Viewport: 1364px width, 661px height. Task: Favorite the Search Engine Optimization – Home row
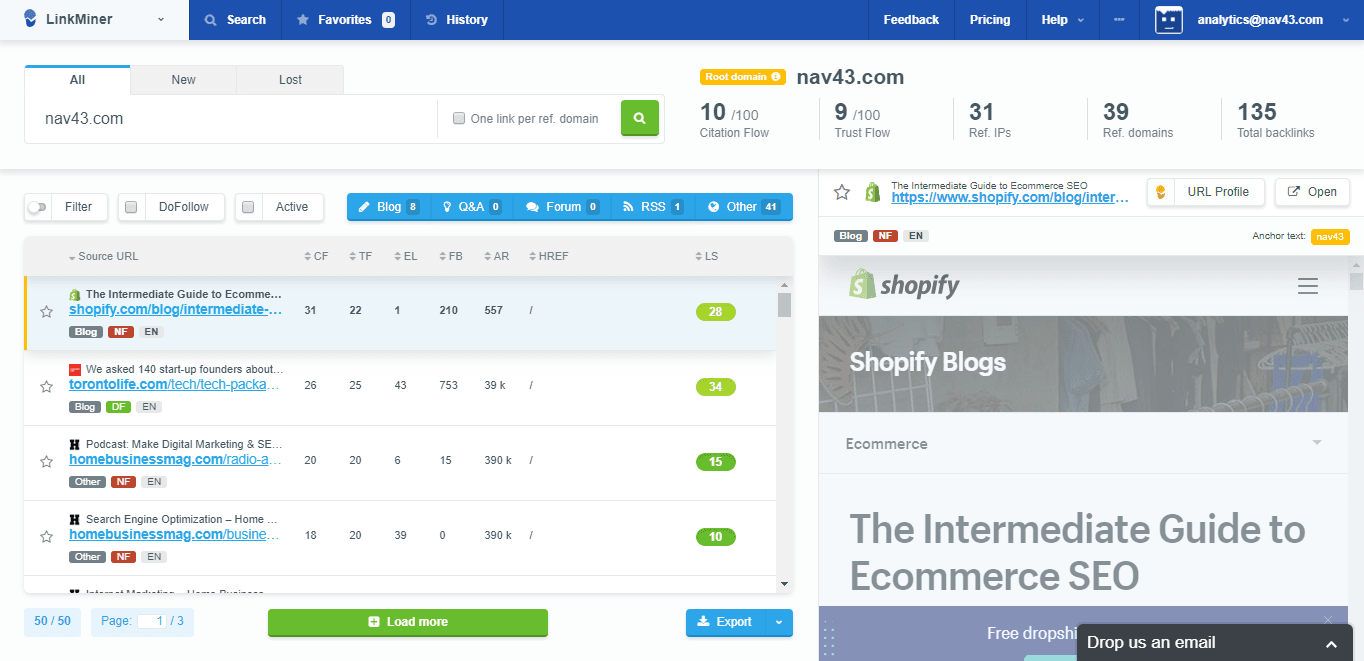(x=46, y=537)
